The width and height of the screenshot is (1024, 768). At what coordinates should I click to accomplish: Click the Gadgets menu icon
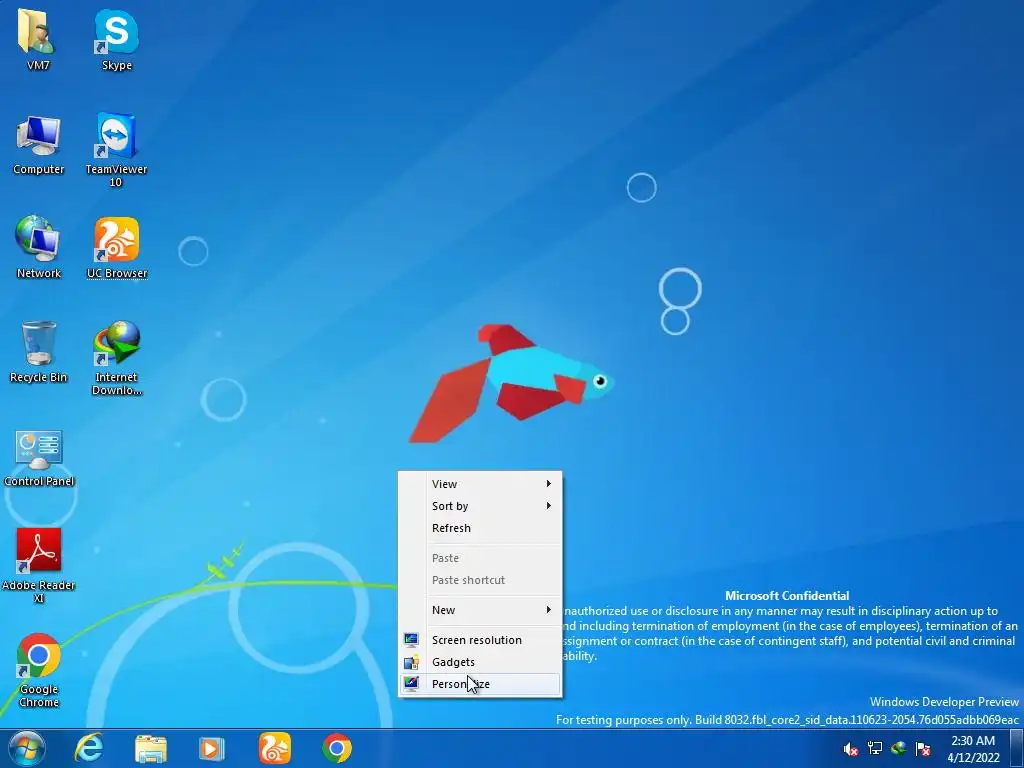(411, 662)
